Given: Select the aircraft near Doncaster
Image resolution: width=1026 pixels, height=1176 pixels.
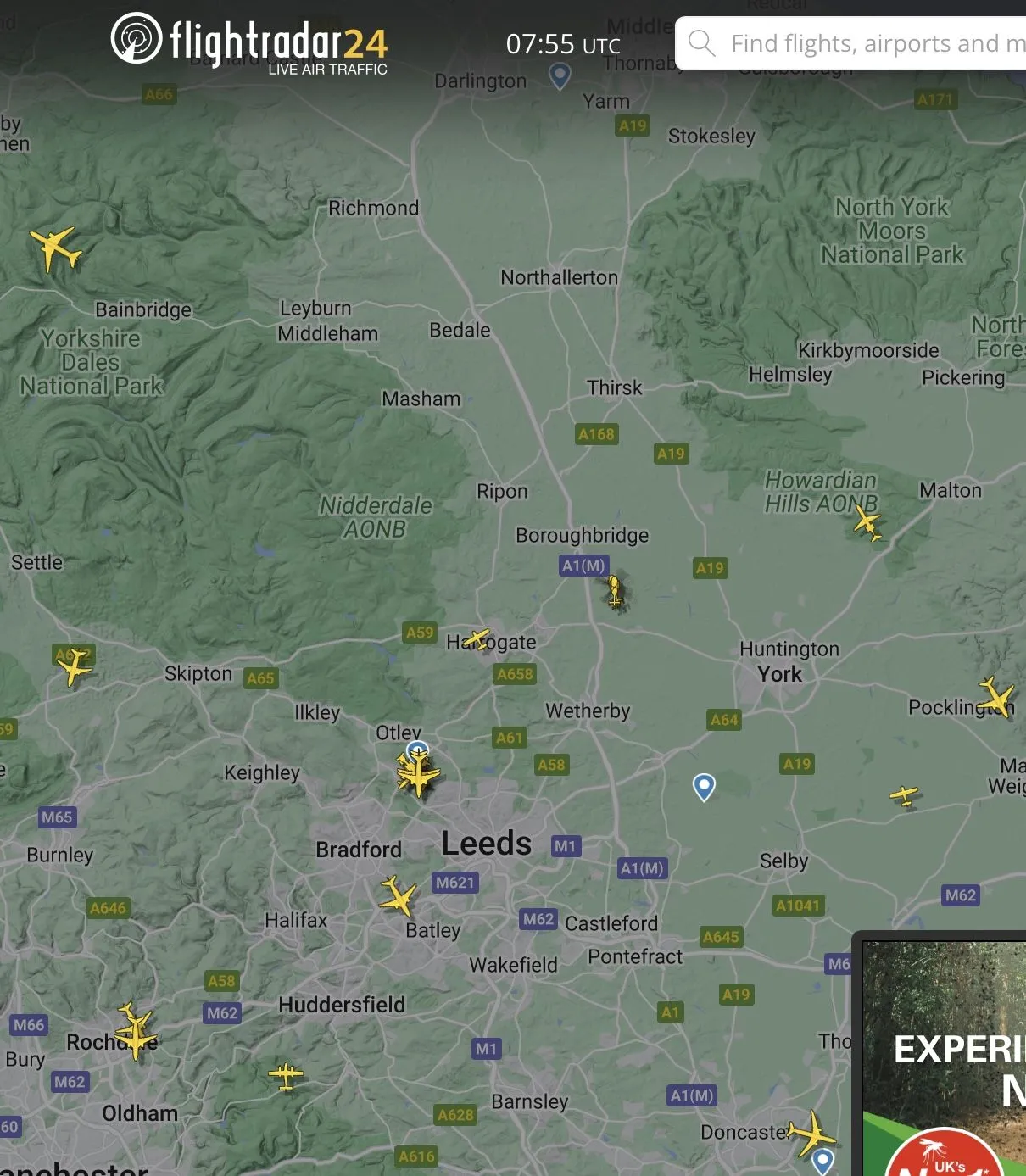Looking at the screenshot, I should (x=811, y=1133).
